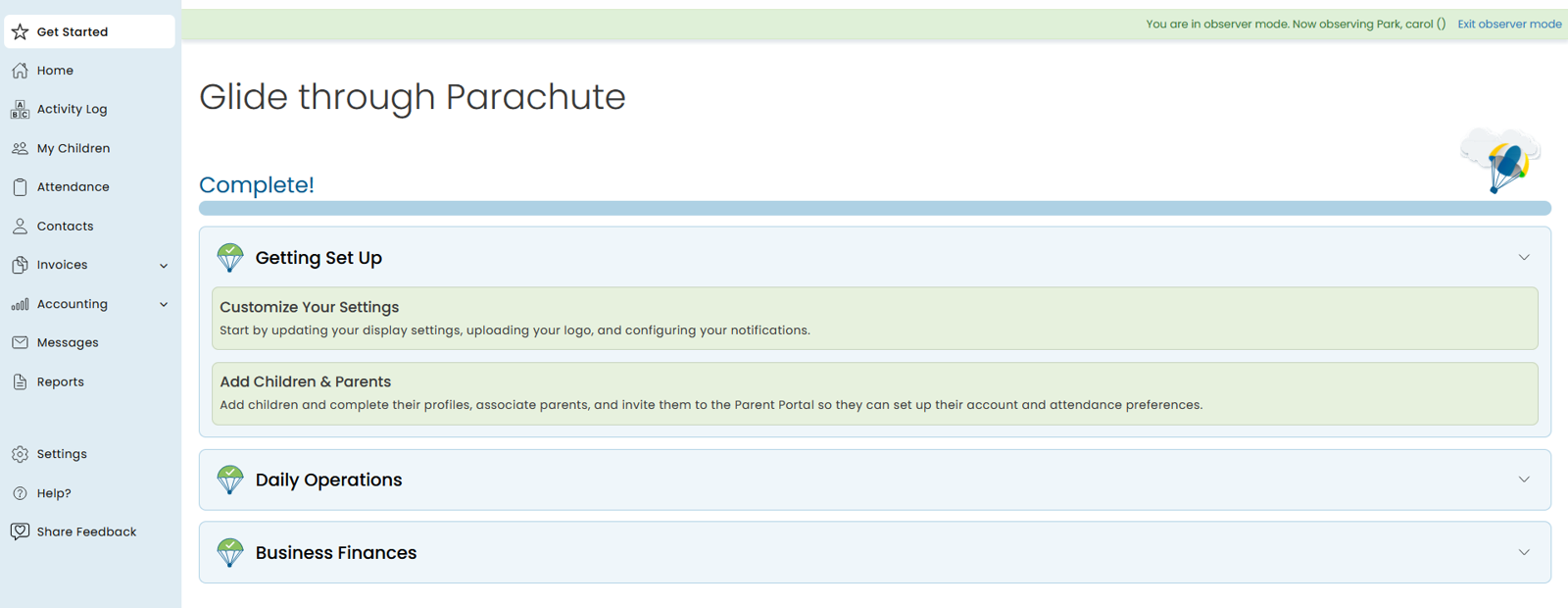Click the Invoices document icon
The width and height of the screenshot is (1568, 608).
(20, 265)
